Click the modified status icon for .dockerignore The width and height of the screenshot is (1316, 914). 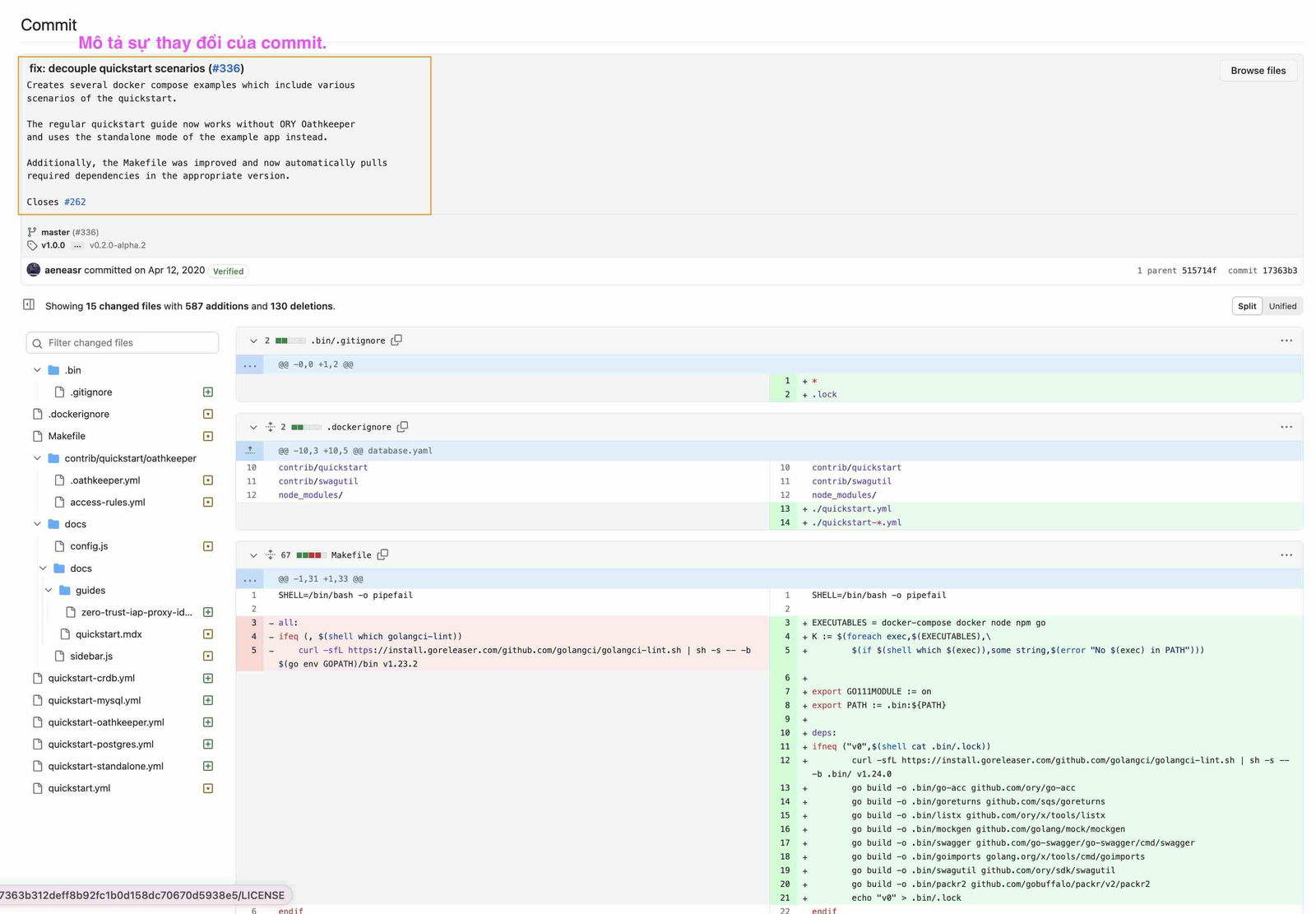click(208, 414)
